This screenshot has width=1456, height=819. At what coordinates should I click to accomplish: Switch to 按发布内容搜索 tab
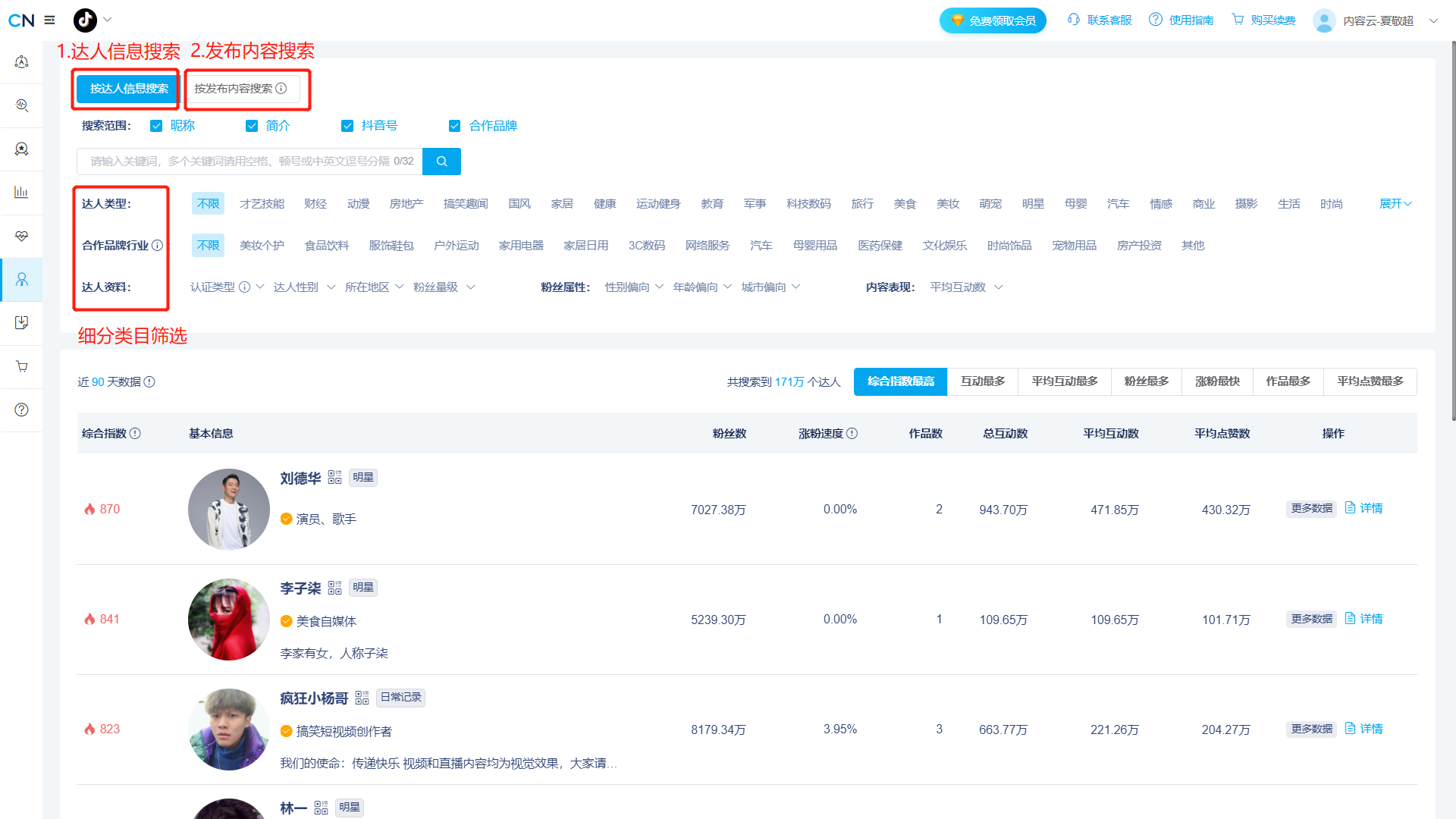[x=240, y=89]
